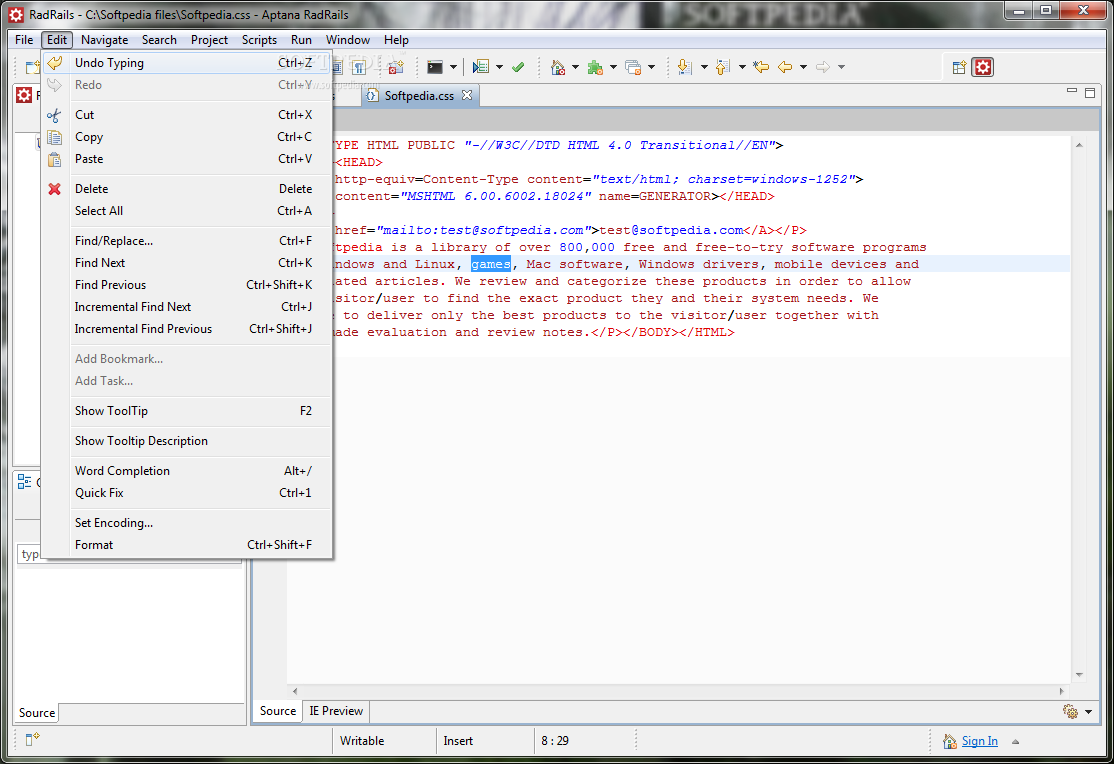Click the Last Edit Location icon

pos(761,67)
